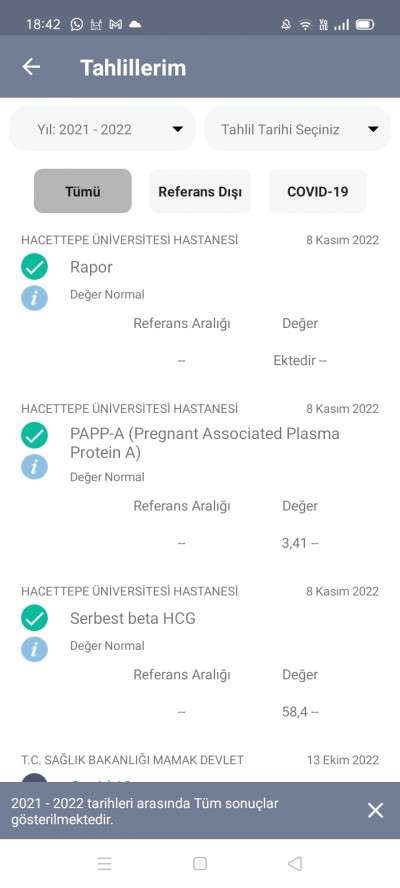Tap the info icon for PAPP-A result

[x=35, y=467]
